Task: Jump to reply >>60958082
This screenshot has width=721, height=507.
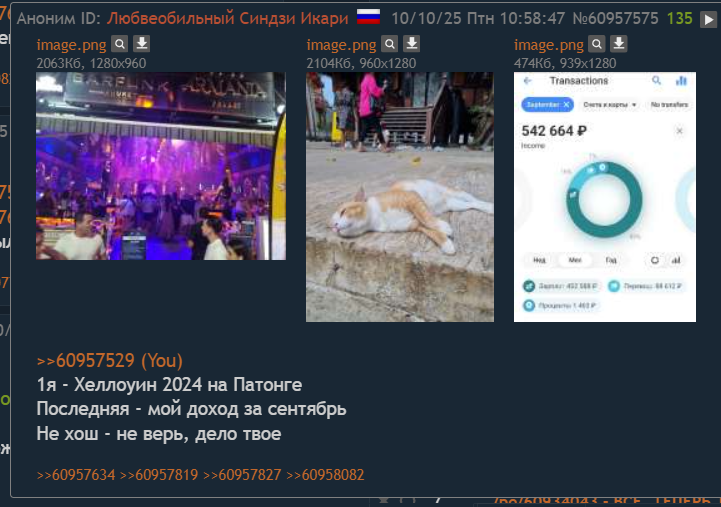Action: [326, 475]
